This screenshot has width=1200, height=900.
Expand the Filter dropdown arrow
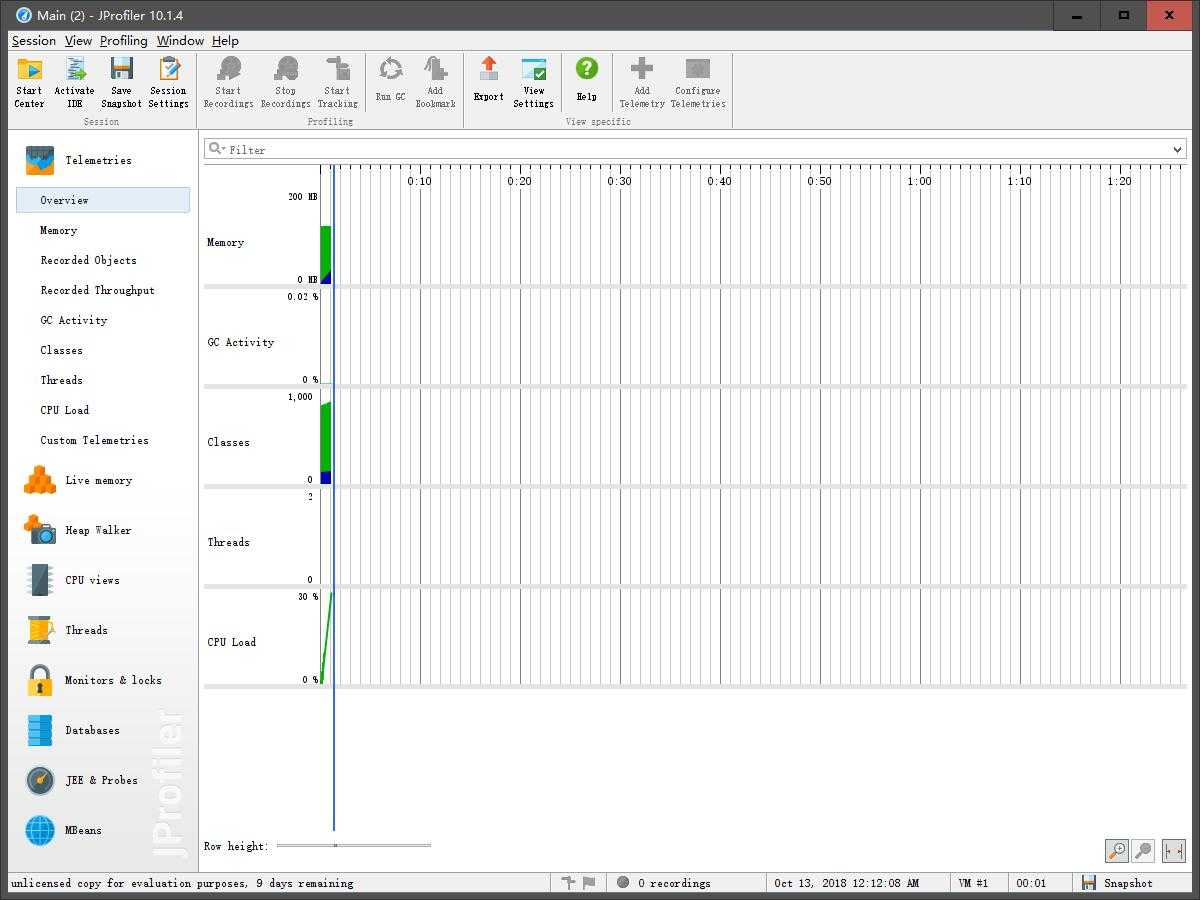(1177, 150)
